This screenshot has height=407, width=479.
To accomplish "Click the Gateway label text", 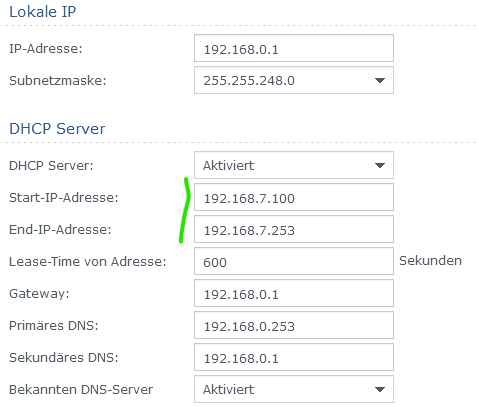I will [39, 294].
